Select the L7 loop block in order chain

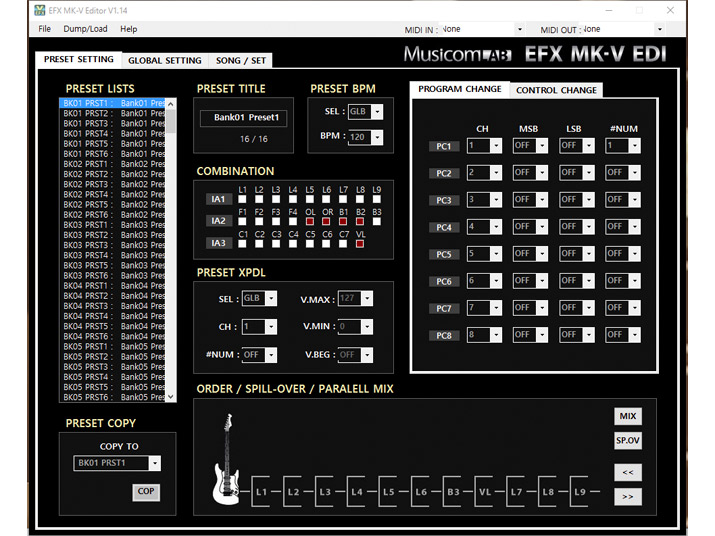(x=516, y=492)
